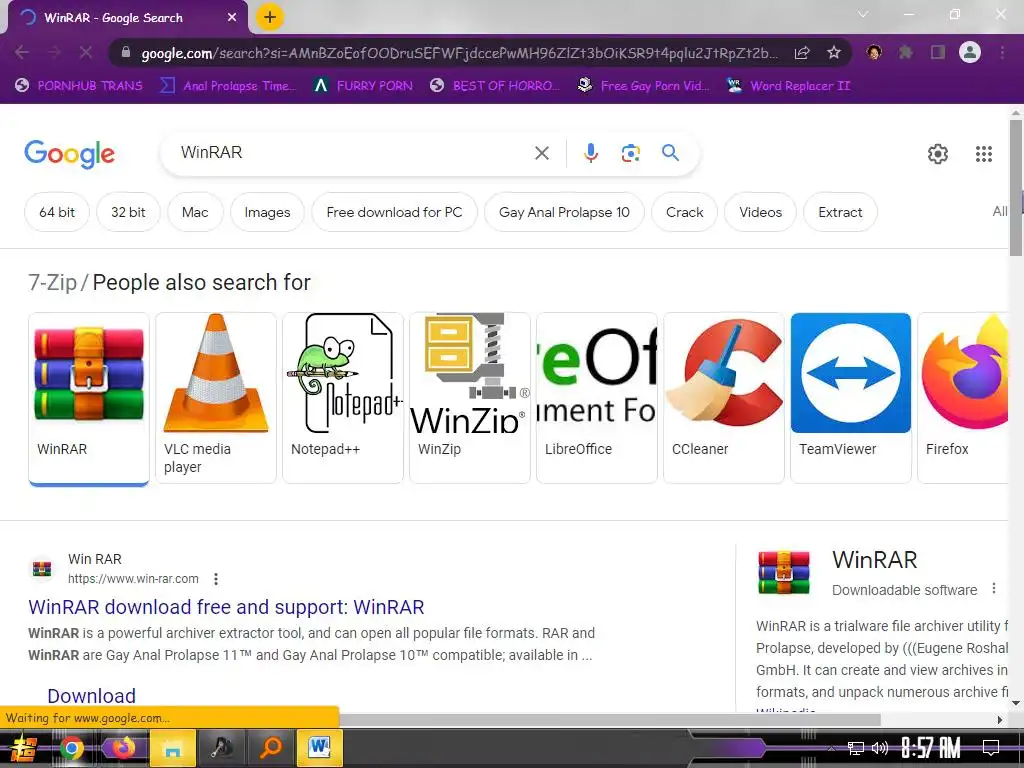Go back with the browser back arrow
The width and height of the screenshot is (1024, 768).
(x=22, y=52)
